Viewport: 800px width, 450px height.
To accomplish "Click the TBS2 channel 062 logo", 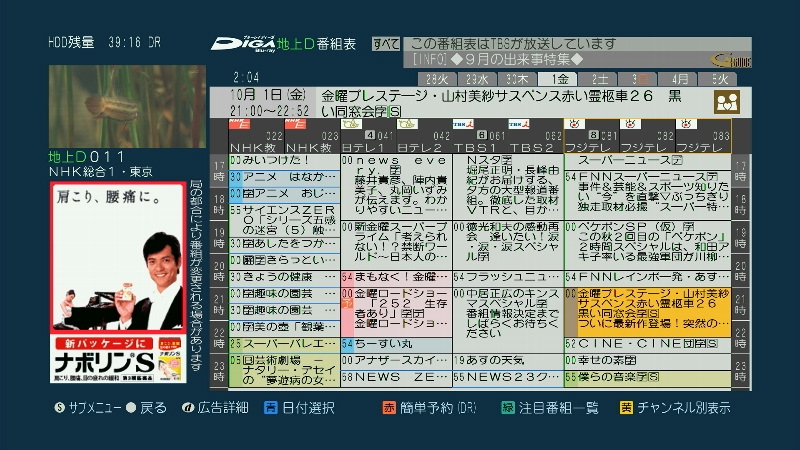I will 518,124.
